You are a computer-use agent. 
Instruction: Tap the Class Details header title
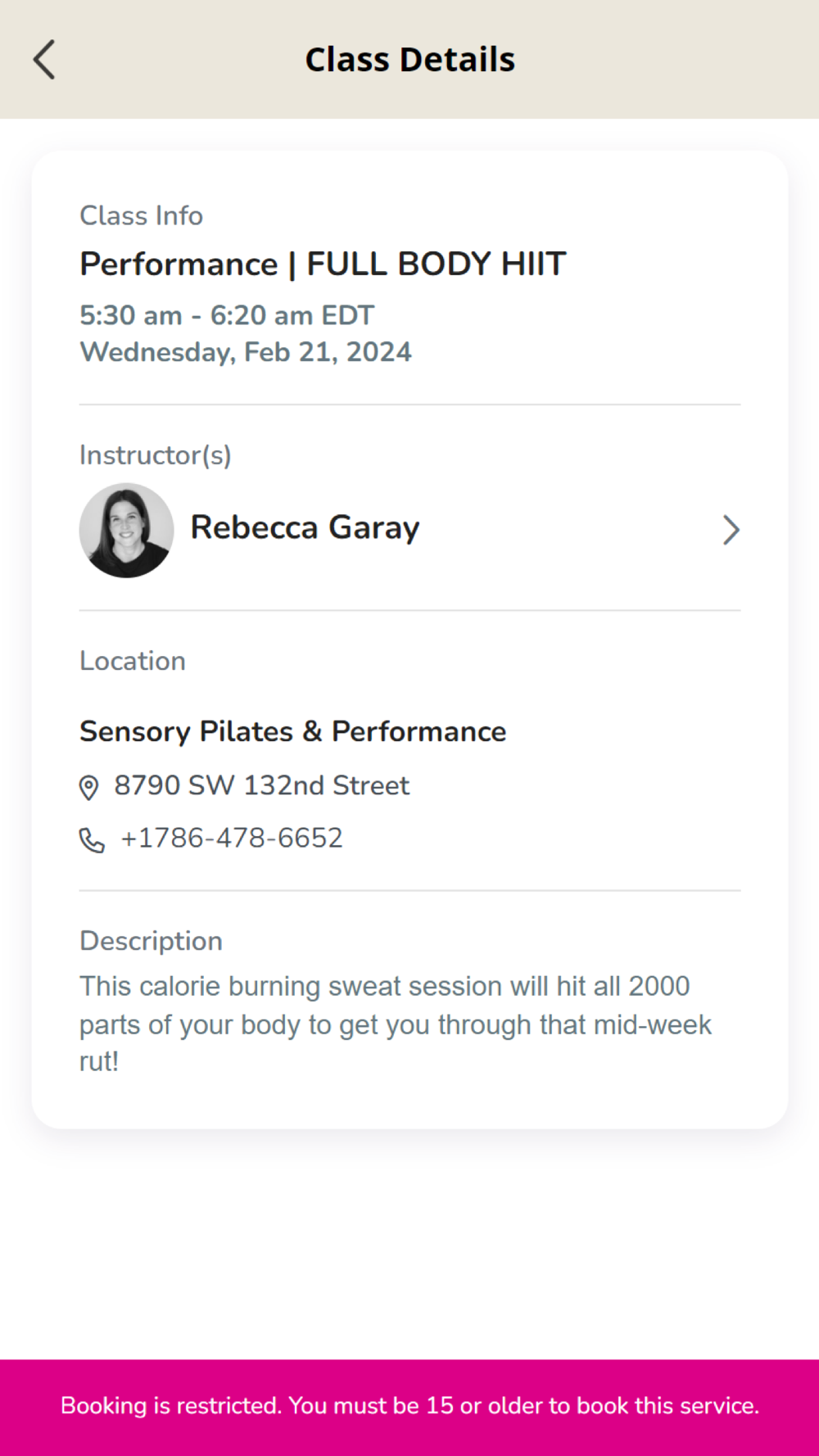point(409,60)
